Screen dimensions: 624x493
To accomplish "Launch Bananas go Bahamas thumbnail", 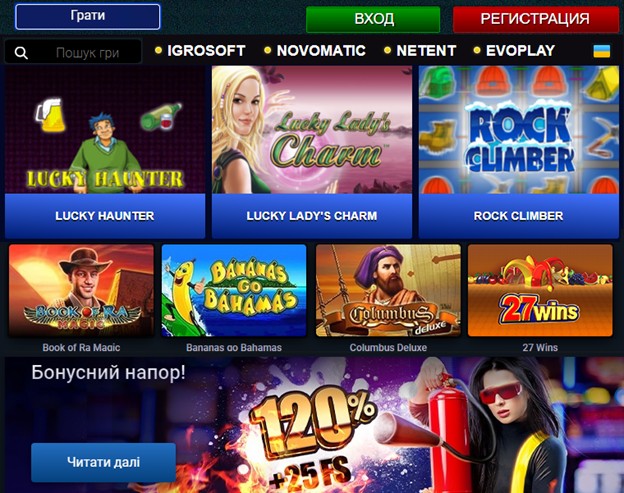I will coord(234,290).
